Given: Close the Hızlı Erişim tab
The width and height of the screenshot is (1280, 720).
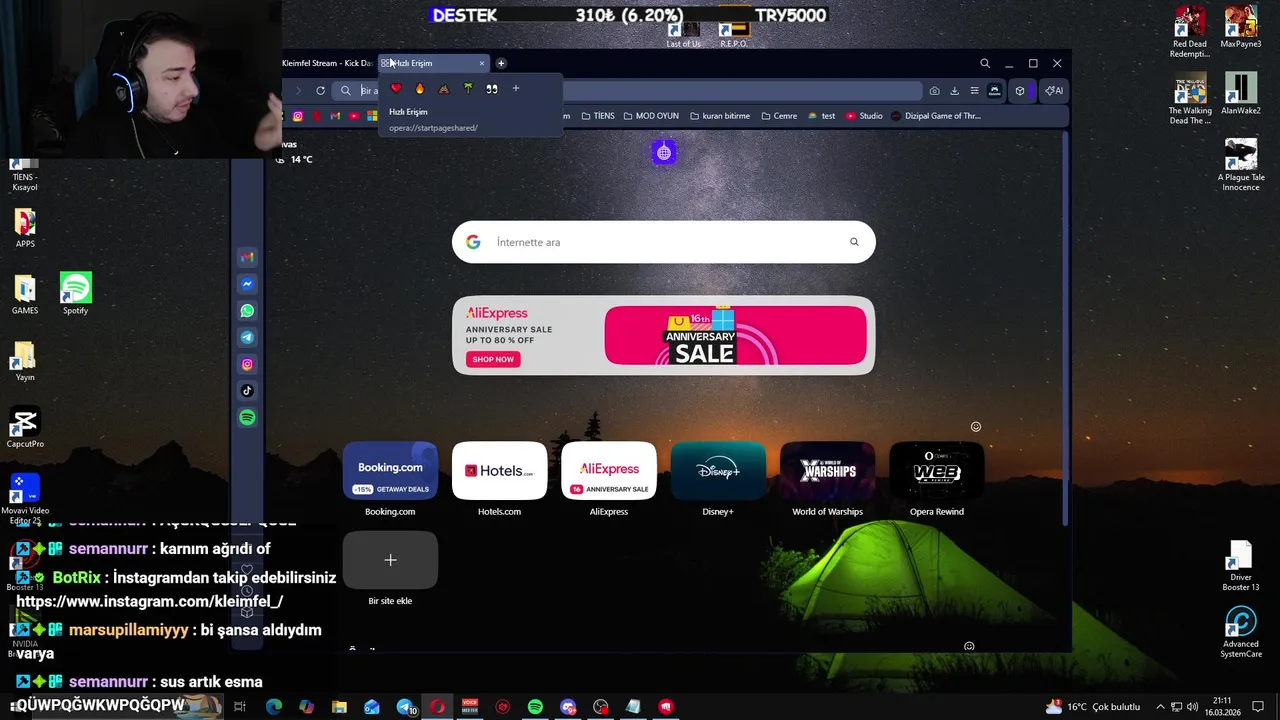Looking at the screenshot, I should point(481,63).
